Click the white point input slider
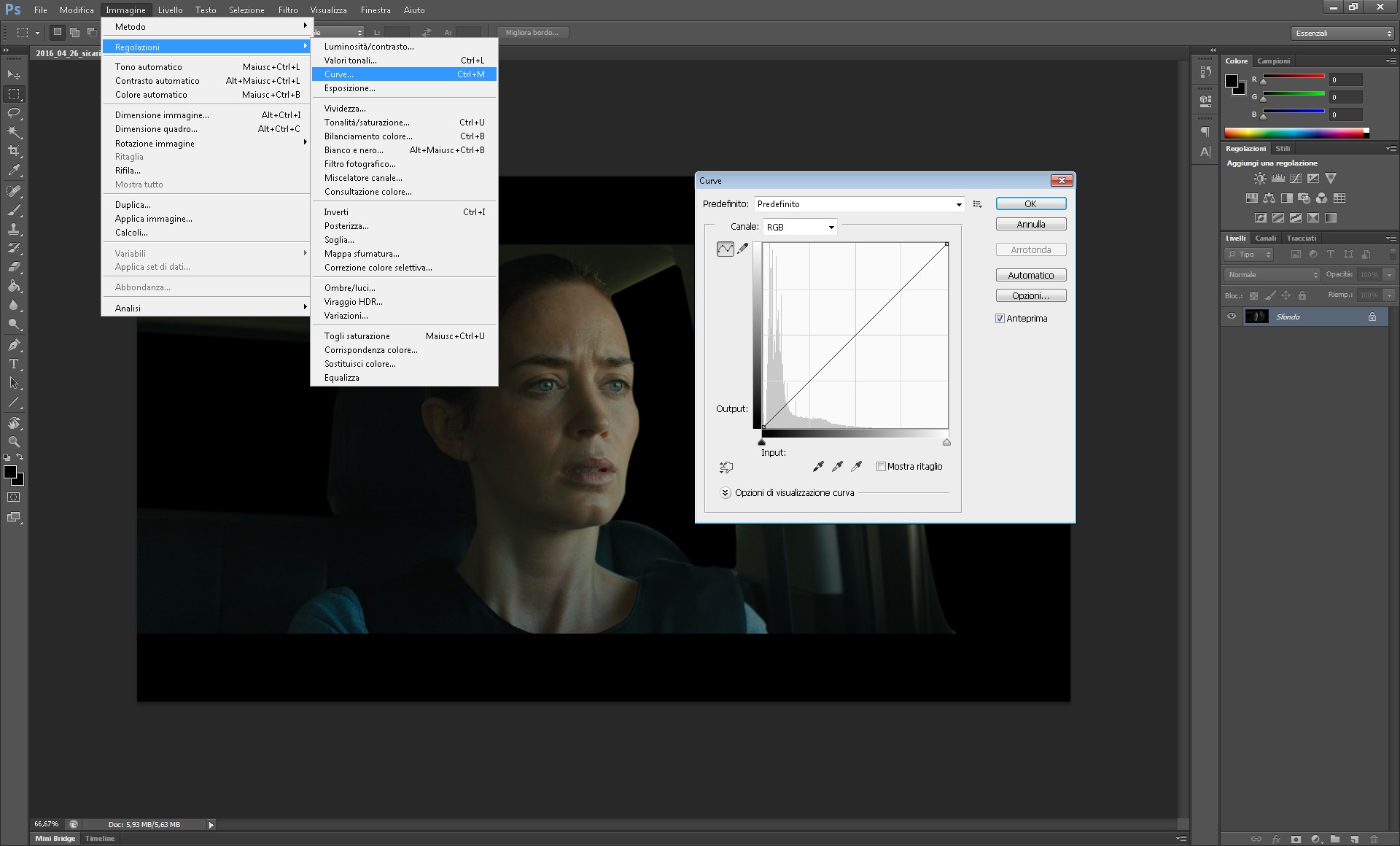Screen dimensions: 1400x846 [946, 443]
